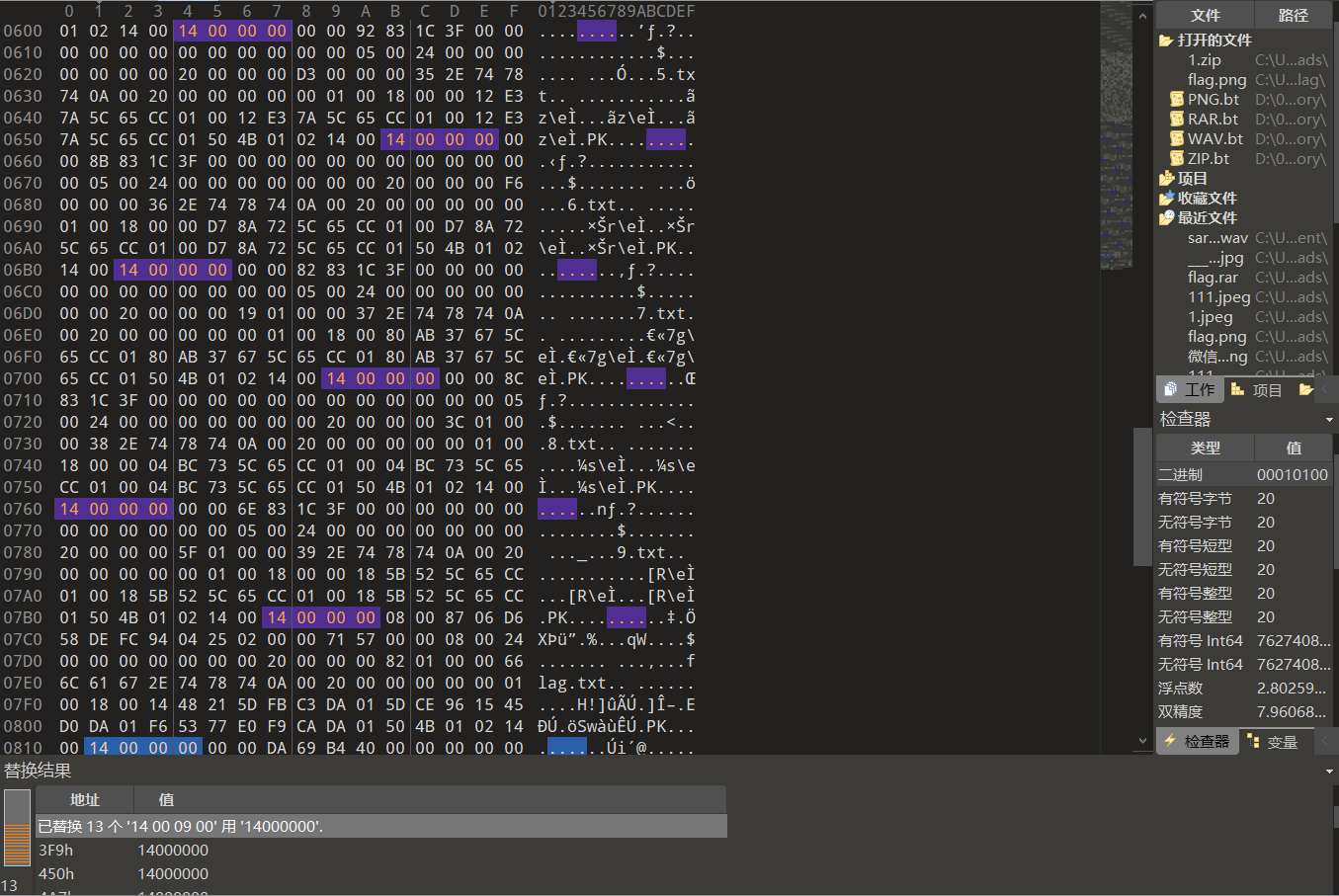Click the 类型 column header in inspector
Screen dimensions: 1339x896
coord(1205,448)
